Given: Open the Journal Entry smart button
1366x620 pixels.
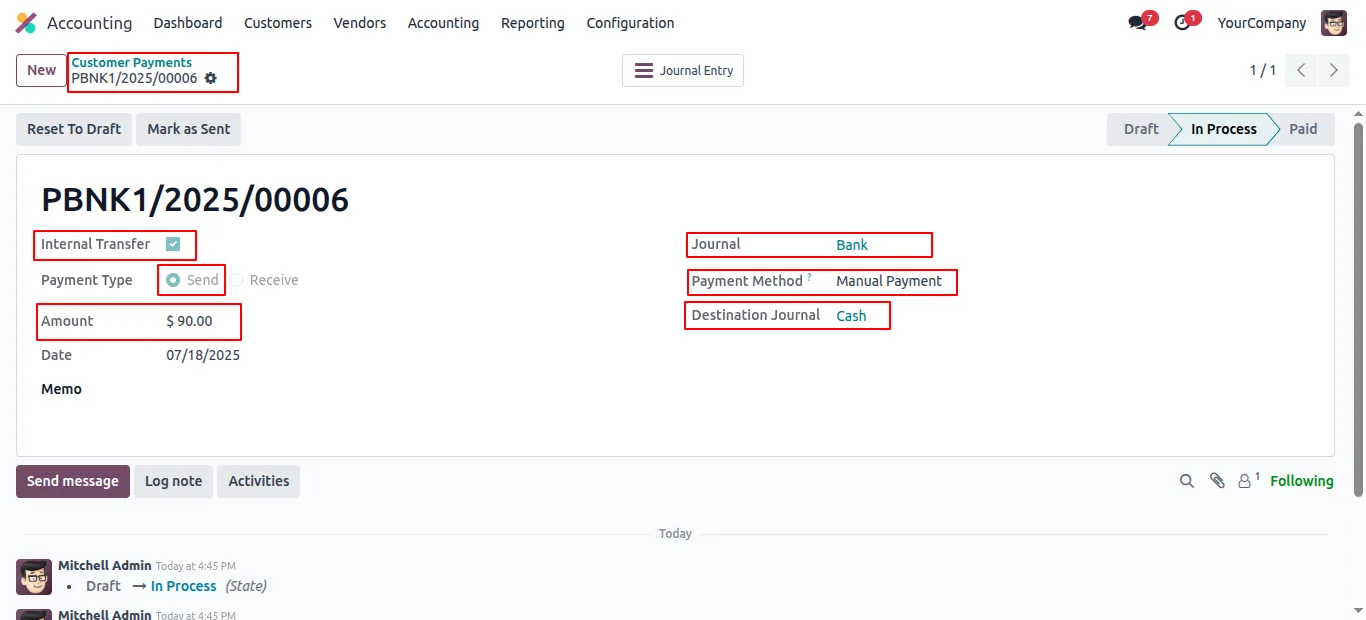Looking at the screenshot, I should tap(683, 71).
